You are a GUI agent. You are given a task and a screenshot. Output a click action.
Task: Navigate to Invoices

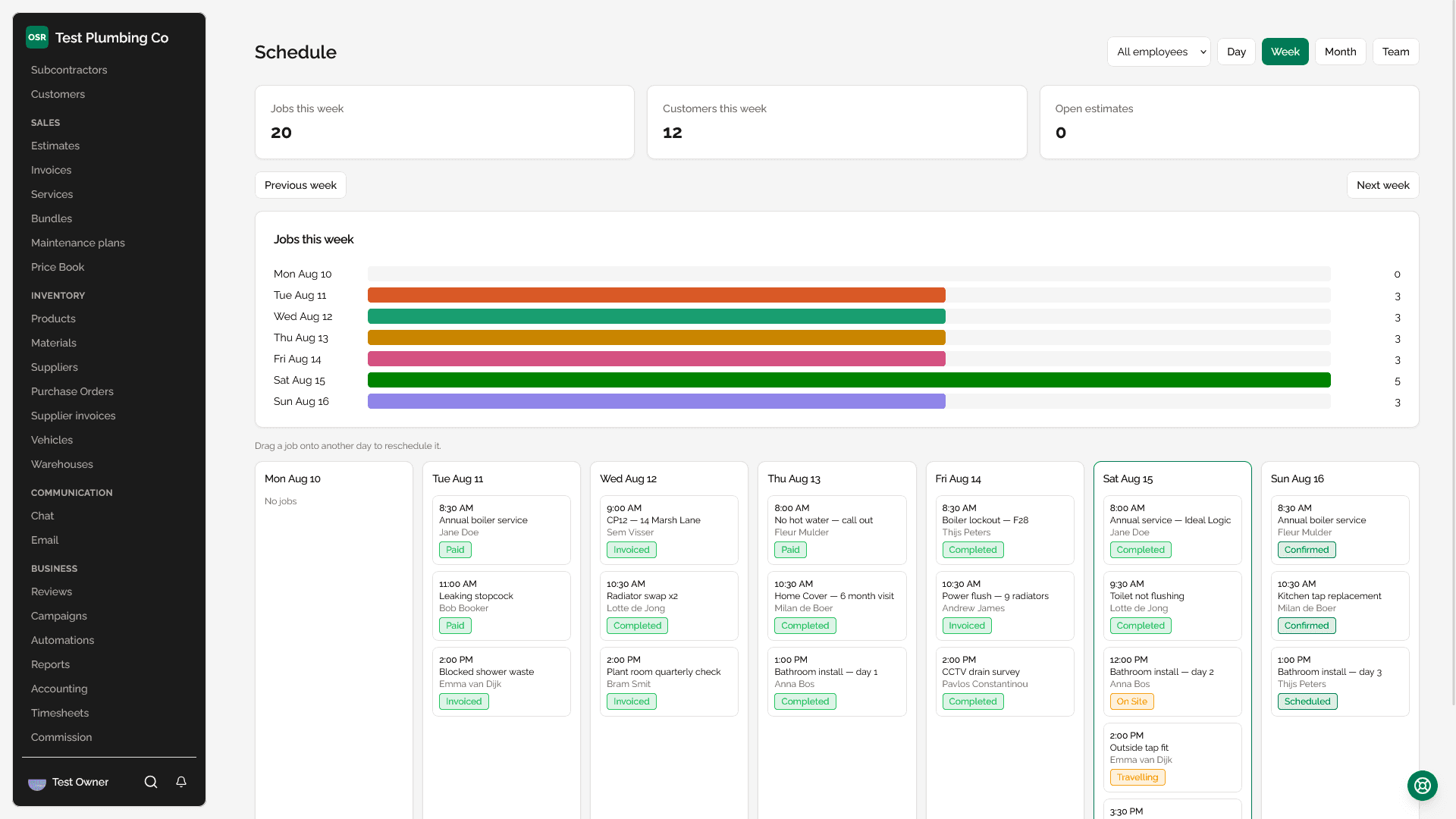tap(51, 170)
